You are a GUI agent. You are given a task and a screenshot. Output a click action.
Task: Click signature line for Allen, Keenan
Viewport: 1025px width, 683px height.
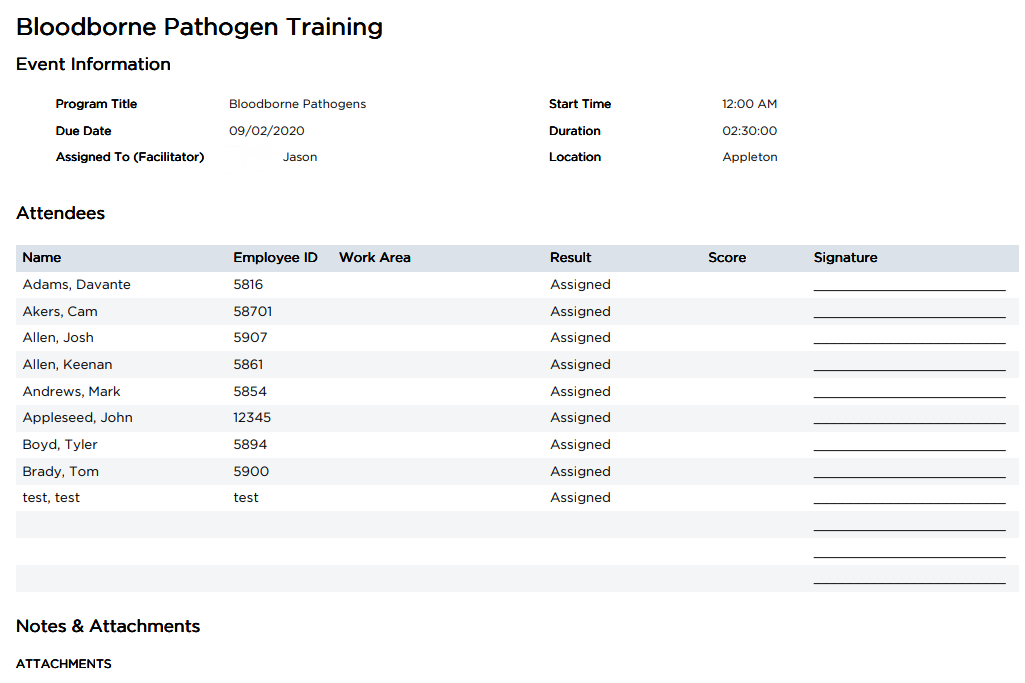tap(909, 367)
